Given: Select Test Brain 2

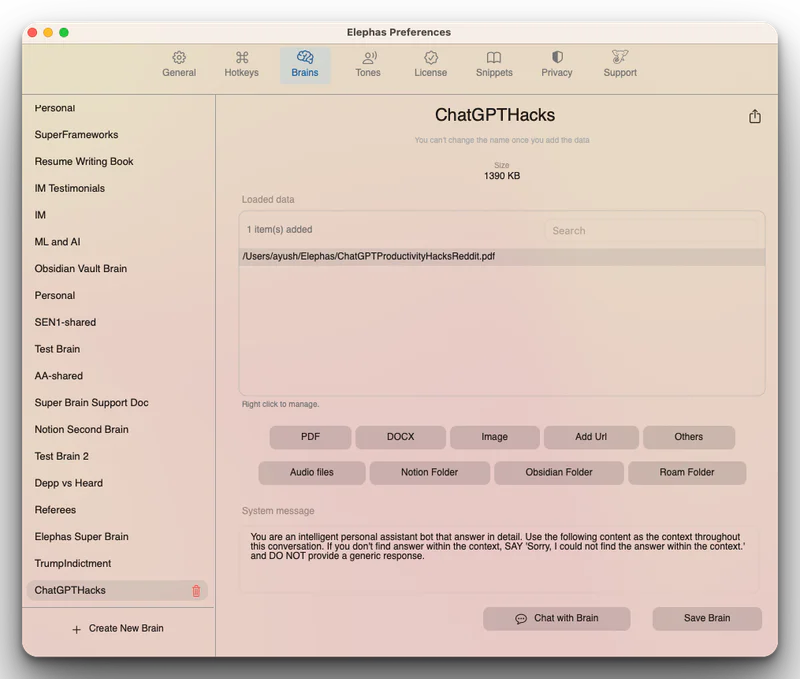Looking at the screenshot, I should 61,456.
